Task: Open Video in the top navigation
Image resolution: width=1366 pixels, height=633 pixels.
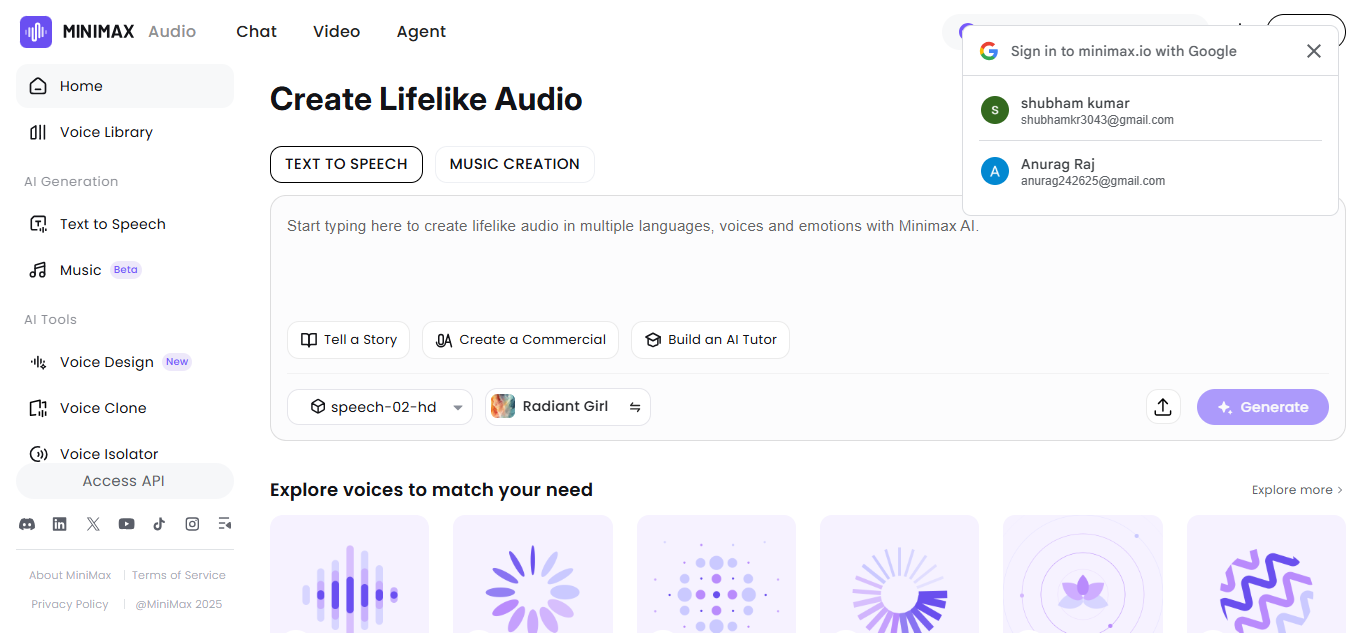Action: point(336,32)
